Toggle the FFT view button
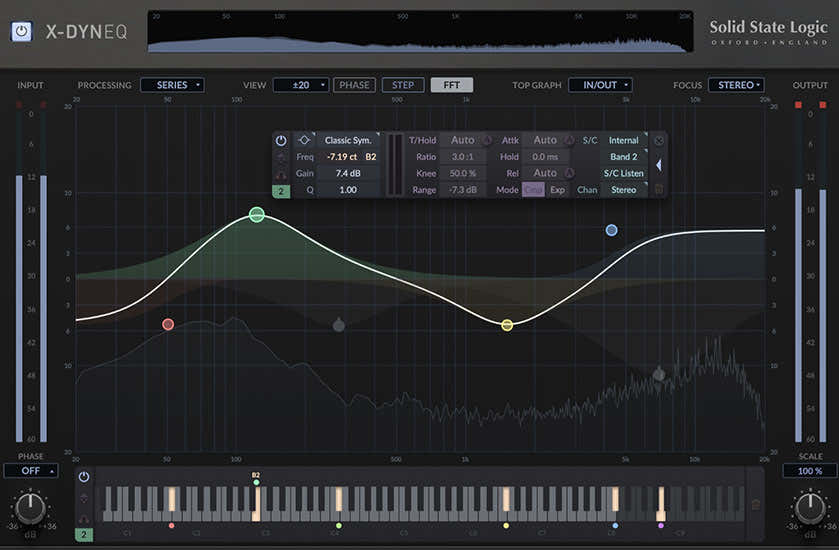This screenshot has width=839, height=550. coord(452,85)
